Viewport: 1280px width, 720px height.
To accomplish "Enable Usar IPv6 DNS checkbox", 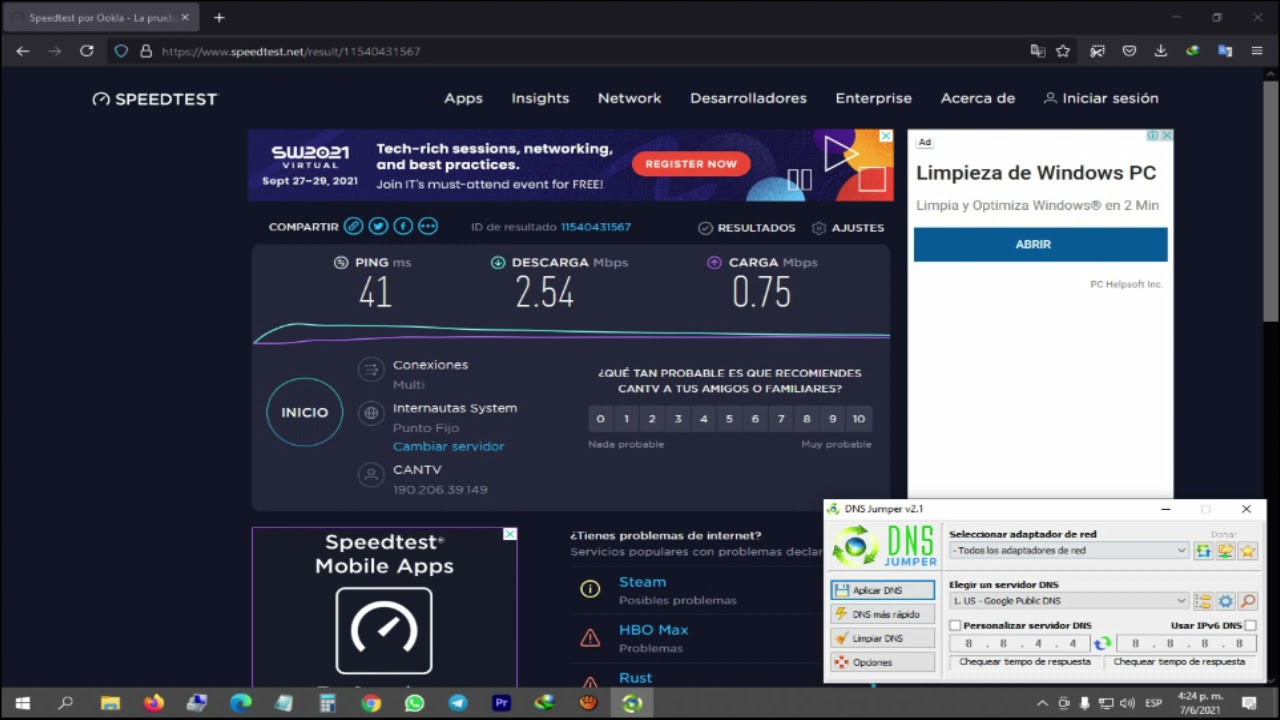I will 1250,625.
